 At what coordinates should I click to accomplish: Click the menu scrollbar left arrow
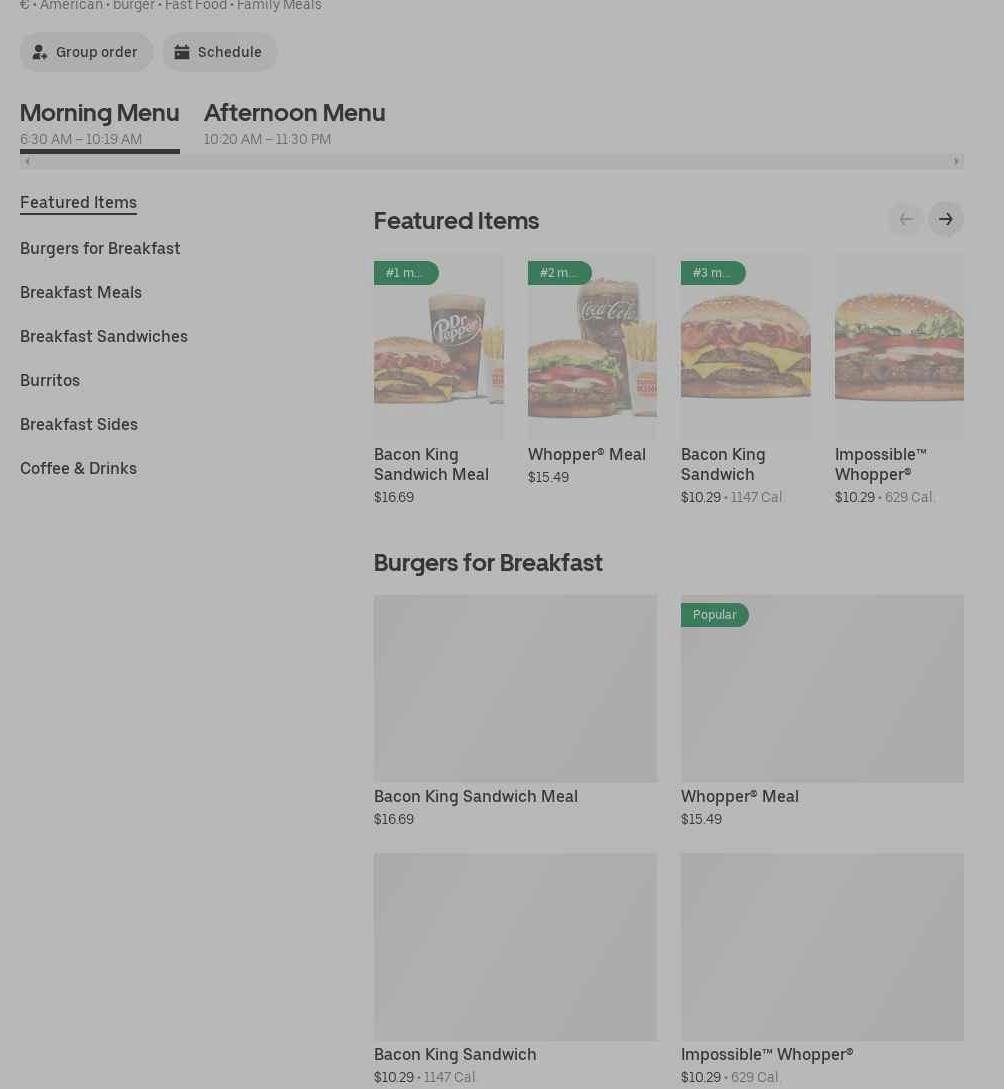click(x=27, y=161)
